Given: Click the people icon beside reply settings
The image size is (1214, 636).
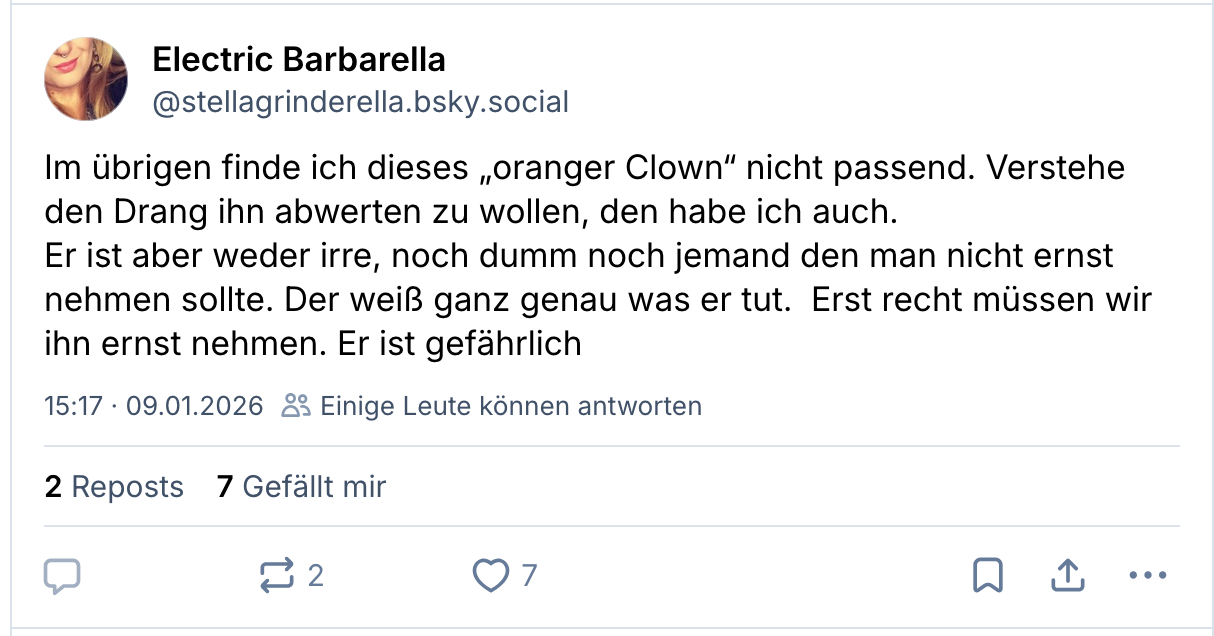Looking at the screenshot, I should [296, 406].
